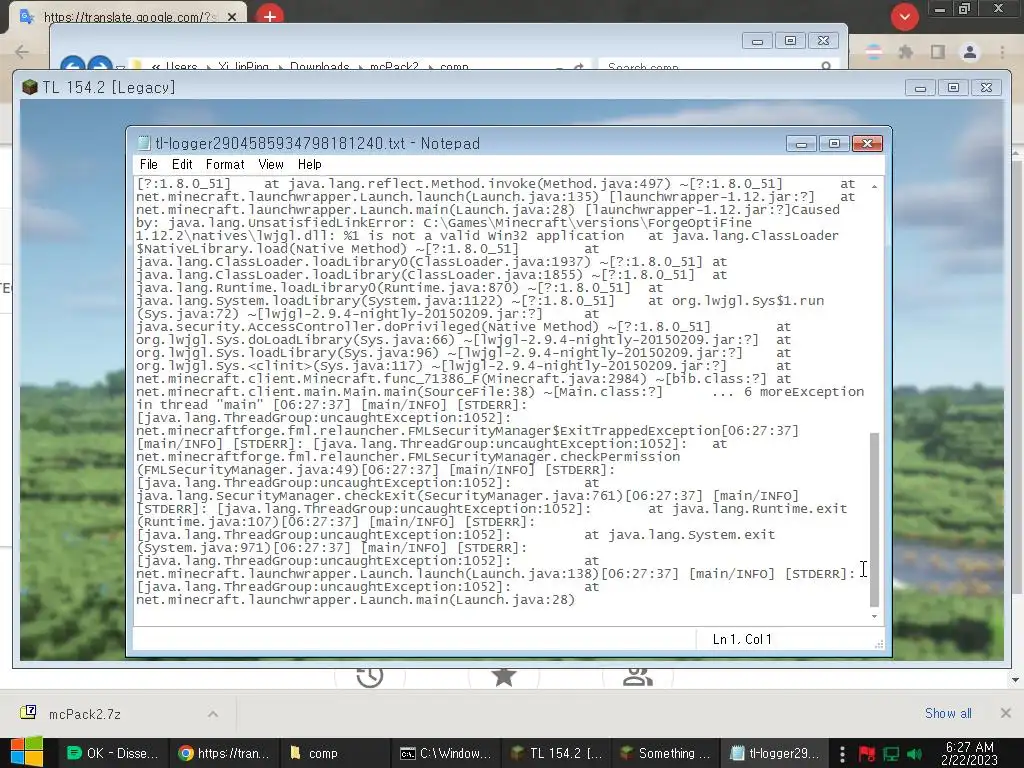The width and height of the screenshot is (1024, 768).
Task: Switch to OK - Disse... taskbar item
Action: tap(112, 753)
